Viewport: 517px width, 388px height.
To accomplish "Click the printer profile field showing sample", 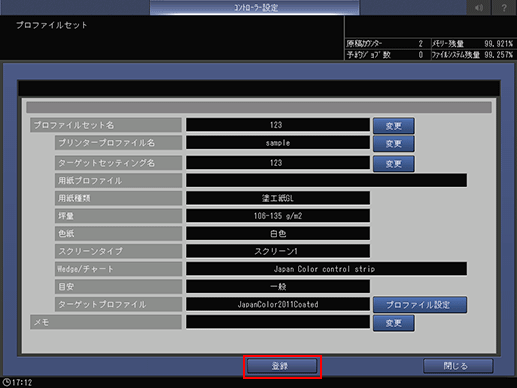I will (278, 143).
